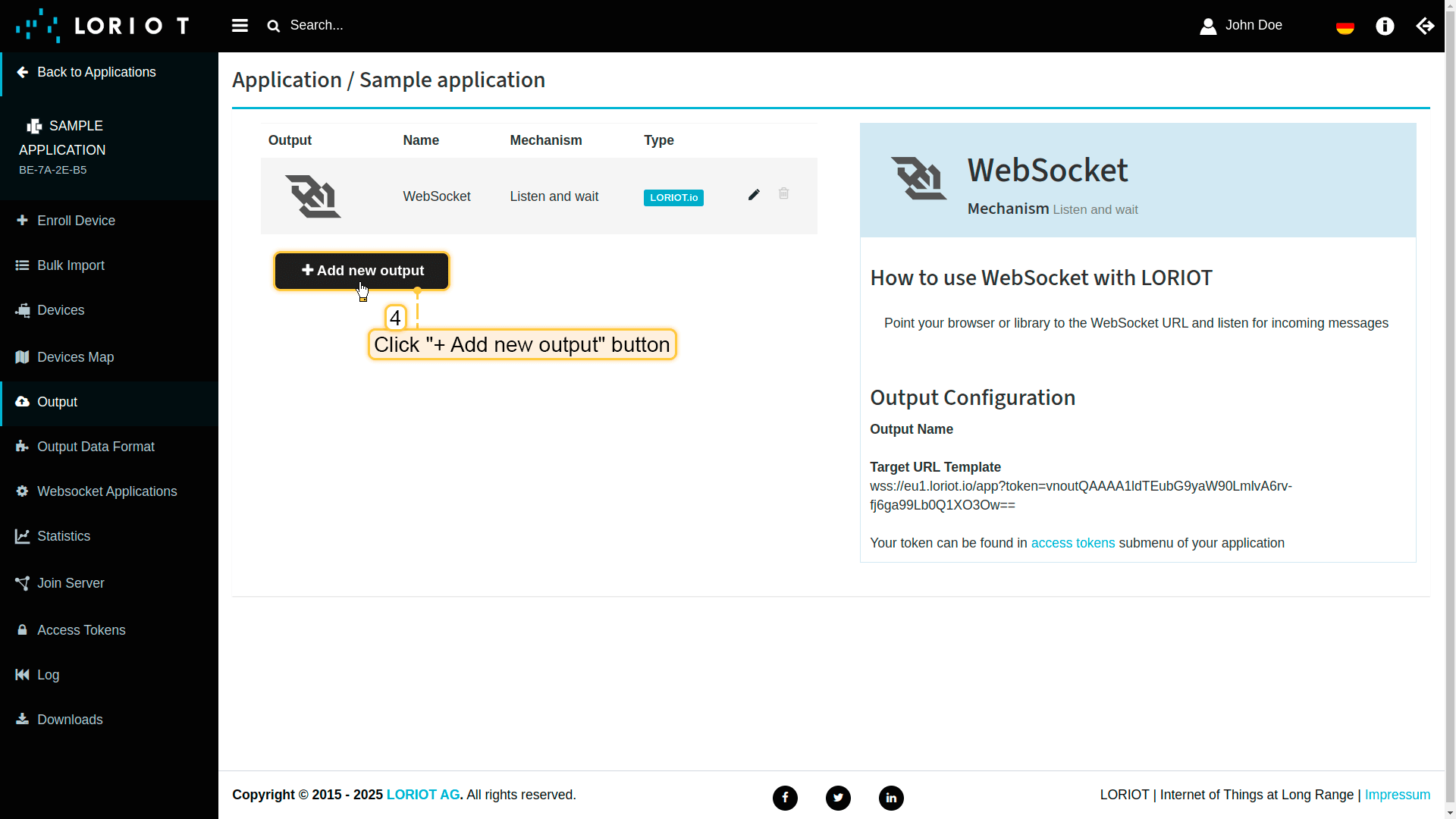This screenshot has height=819, width=1456.
Task: Open John Doe user account menu
Action: pos(1241,26)
